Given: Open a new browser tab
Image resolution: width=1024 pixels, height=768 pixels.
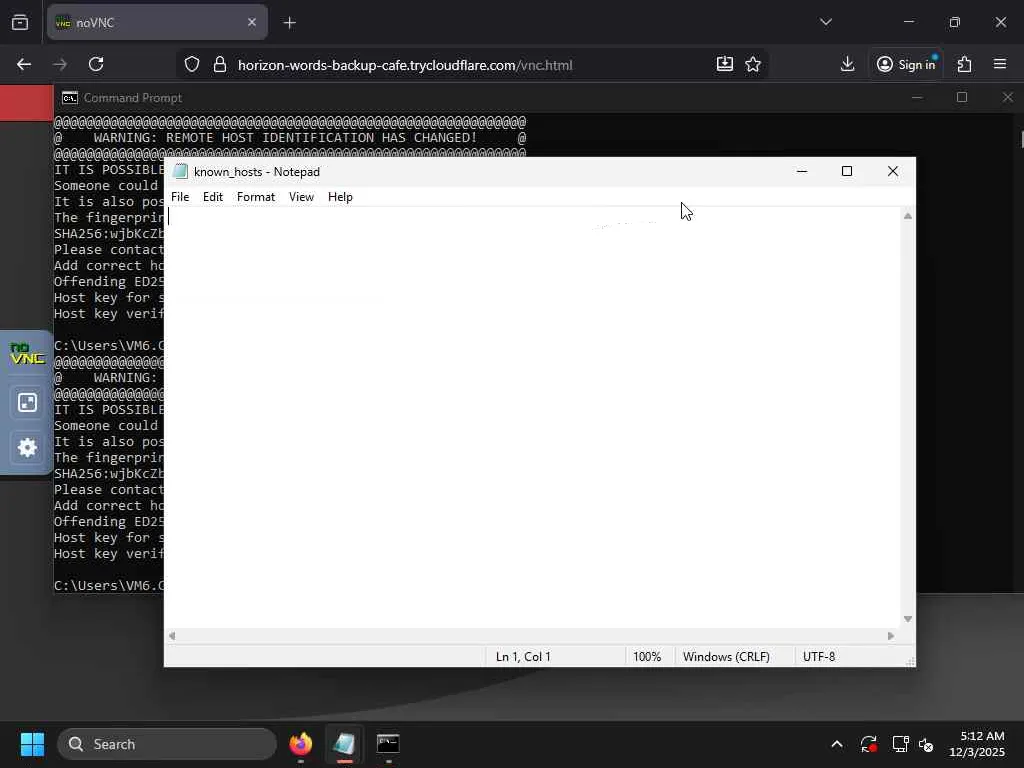Looking at the screenshot, I should pyautogui.click(x=289, y=23).
